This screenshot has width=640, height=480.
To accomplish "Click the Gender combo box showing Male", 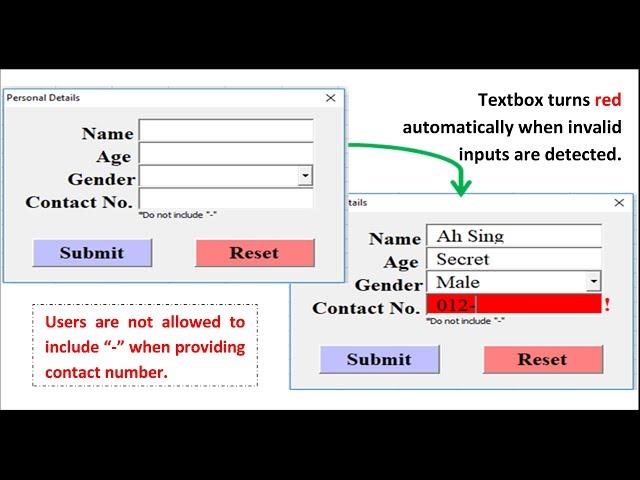I will tap(506, 282).
